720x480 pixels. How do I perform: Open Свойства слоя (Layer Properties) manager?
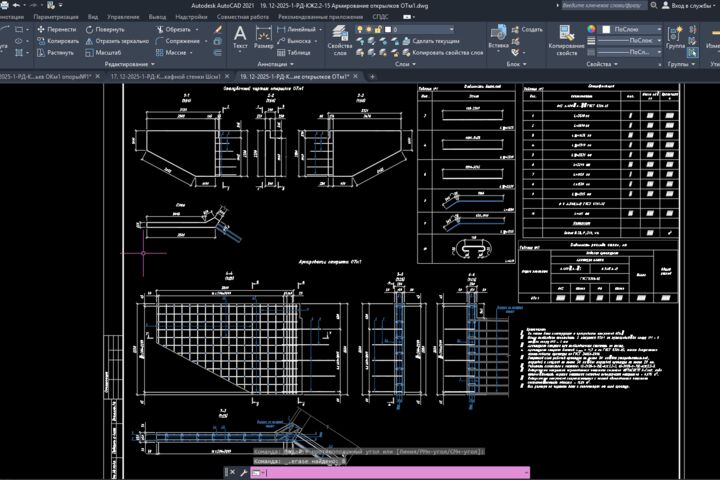tap(340, 40)
